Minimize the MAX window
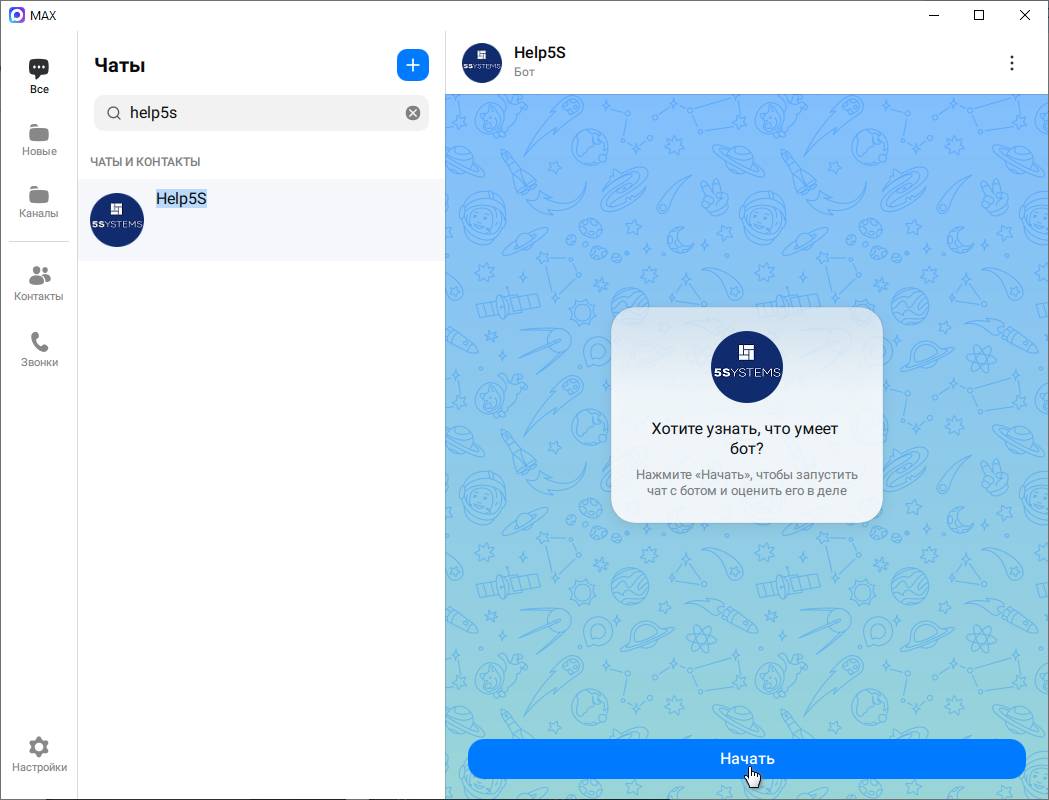Image resolution: width=1049 pixels, height=800 pixels. [934, 15]
